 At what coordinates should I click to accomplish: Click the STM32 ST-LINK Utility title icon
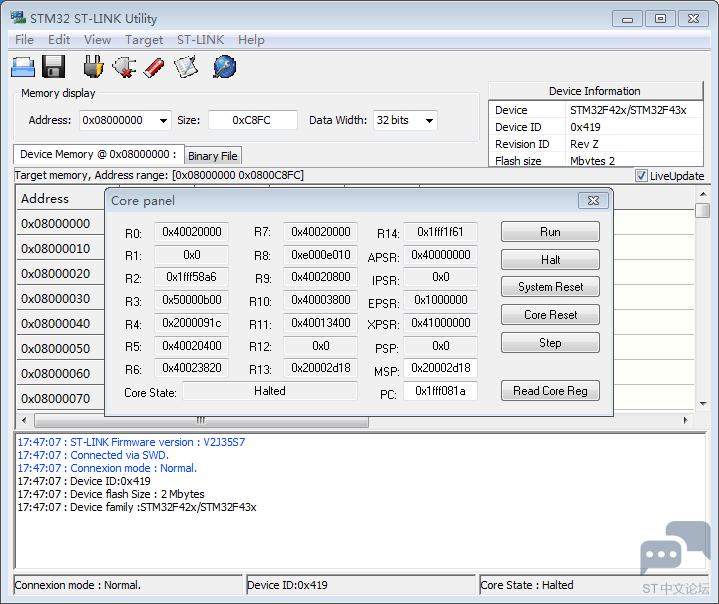(x=18, y=18)
